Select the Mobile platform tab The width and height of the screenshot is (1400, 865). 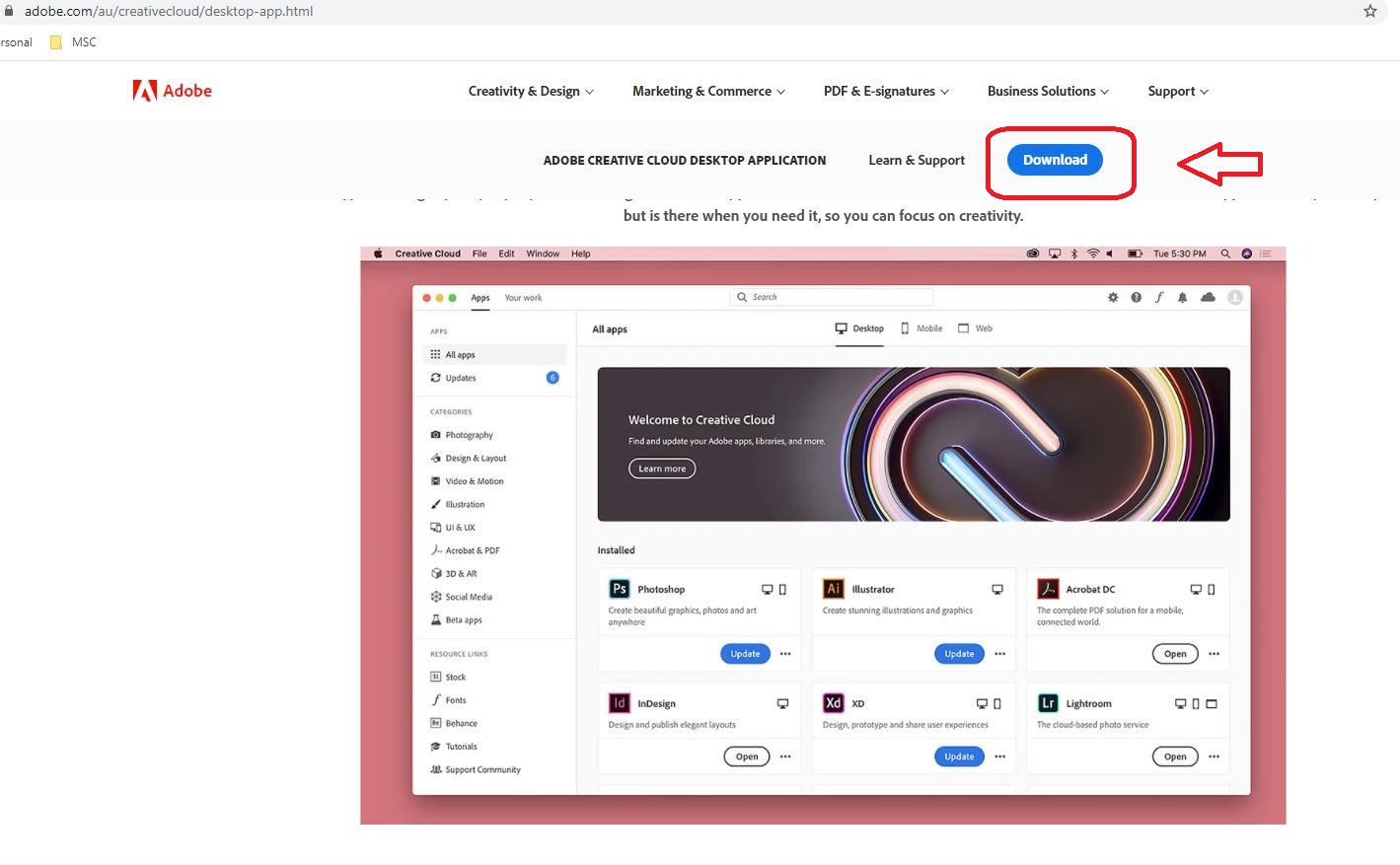pyautogui.click(x=921, y=328)
